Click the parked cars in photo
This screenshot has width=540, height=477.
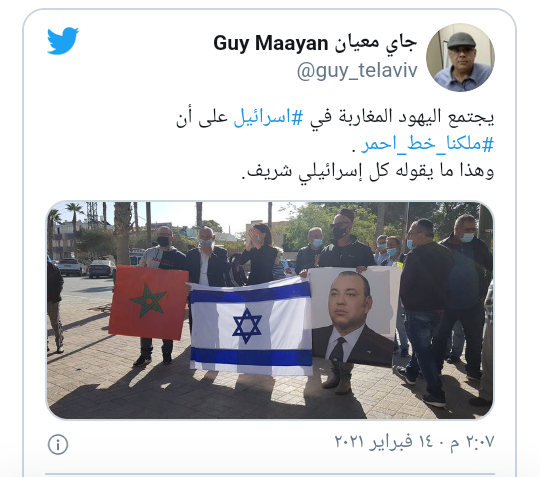coord(86,268)
